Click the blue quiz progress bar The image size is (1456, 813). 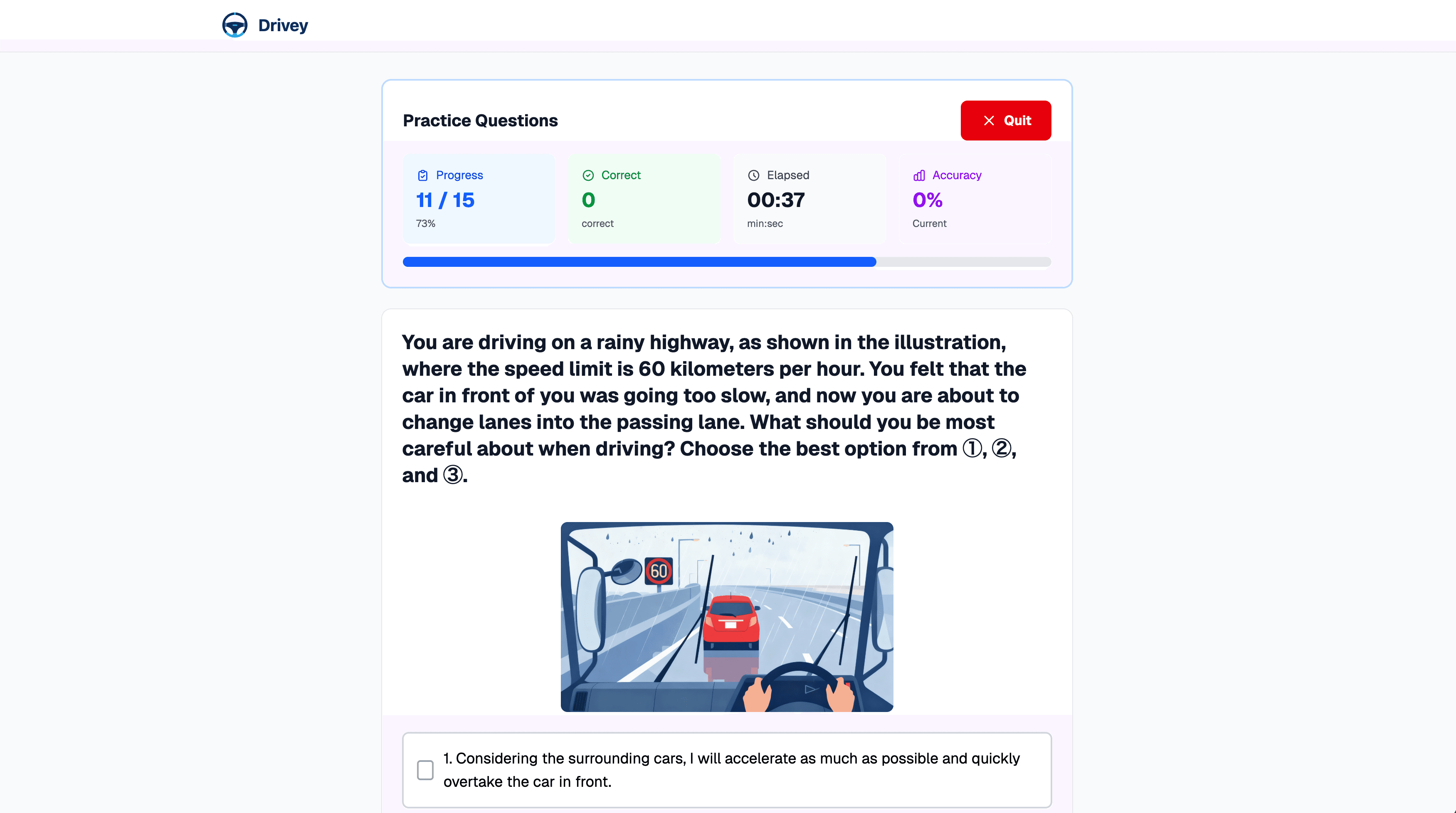pyautogui.click(x=639, y=261)
